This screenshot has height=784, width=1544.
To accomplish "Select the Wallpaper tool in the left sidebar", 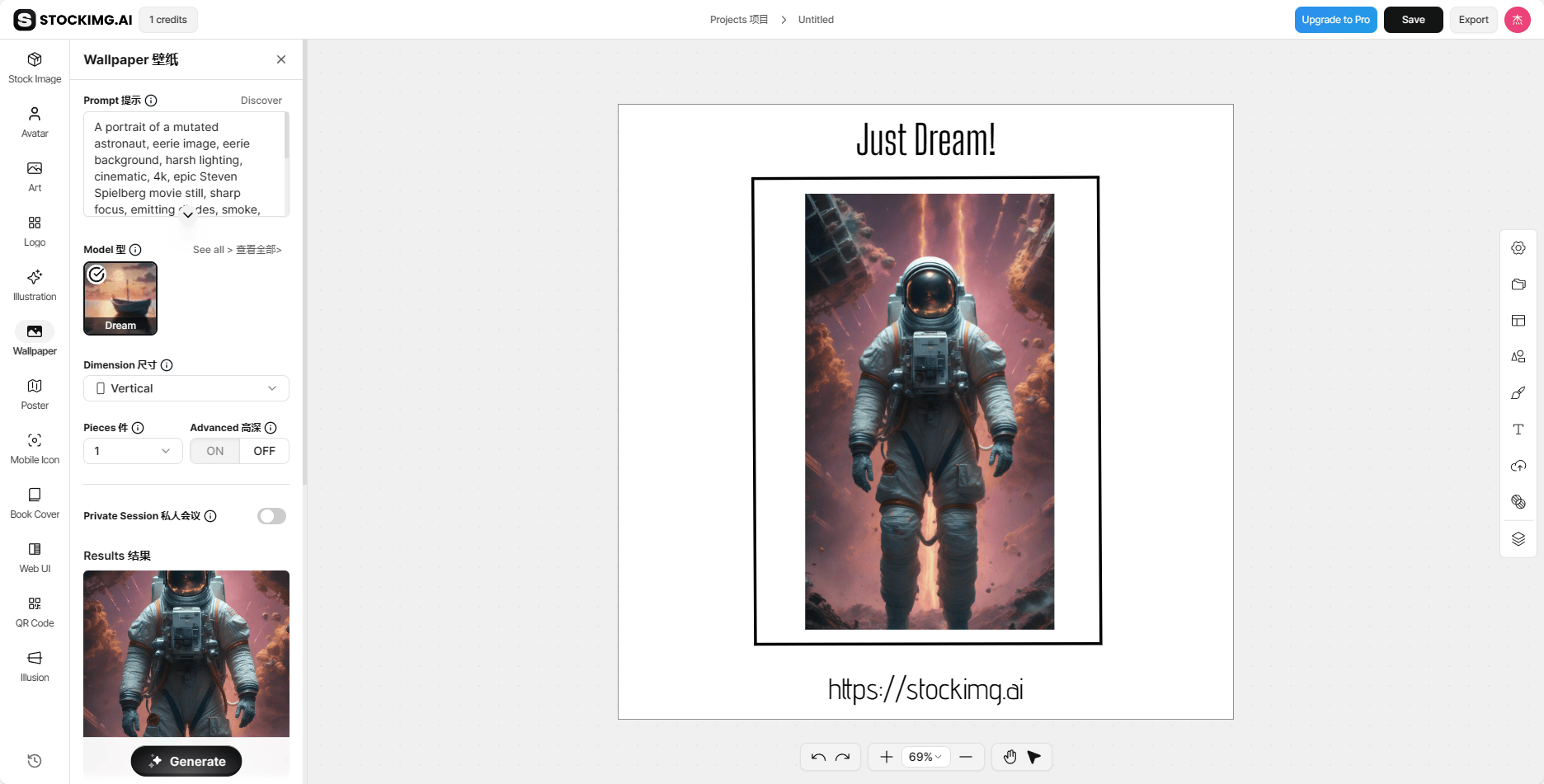I will [34, 336].
